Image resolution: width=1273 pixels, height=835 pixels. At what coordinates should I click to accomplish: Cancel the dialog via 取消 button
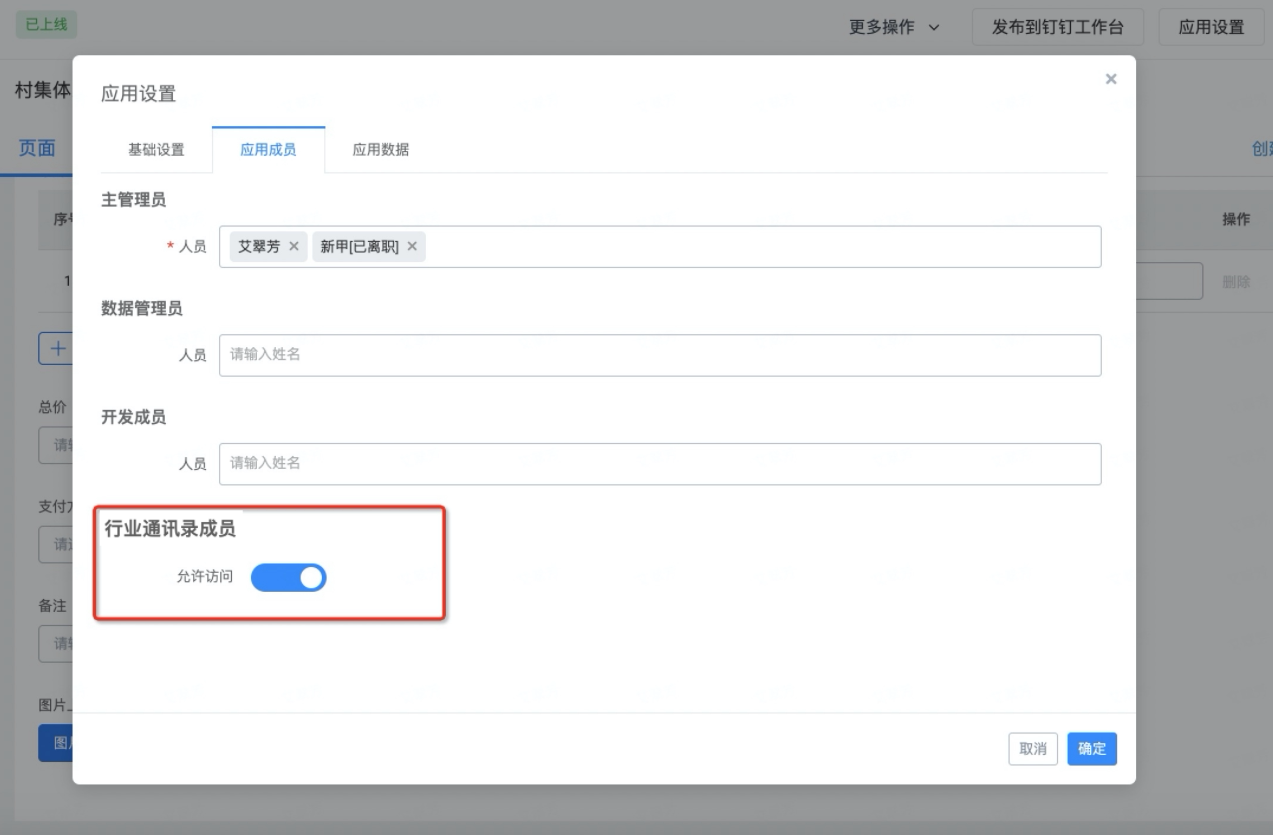click(x=1033, y=749)
